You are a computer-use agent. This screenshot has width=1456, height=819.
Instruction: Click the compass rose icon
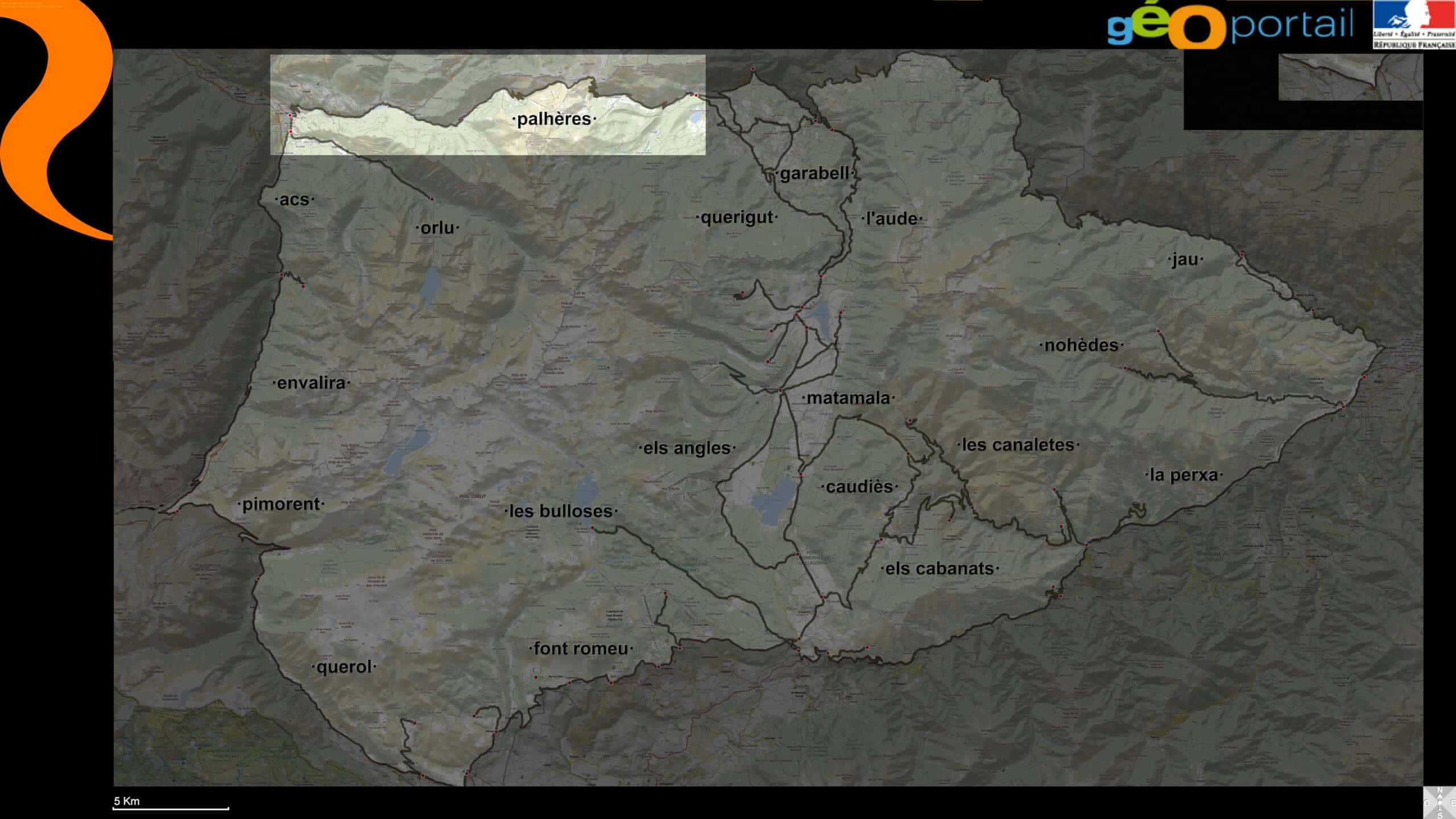click(x=1440, y=803)
